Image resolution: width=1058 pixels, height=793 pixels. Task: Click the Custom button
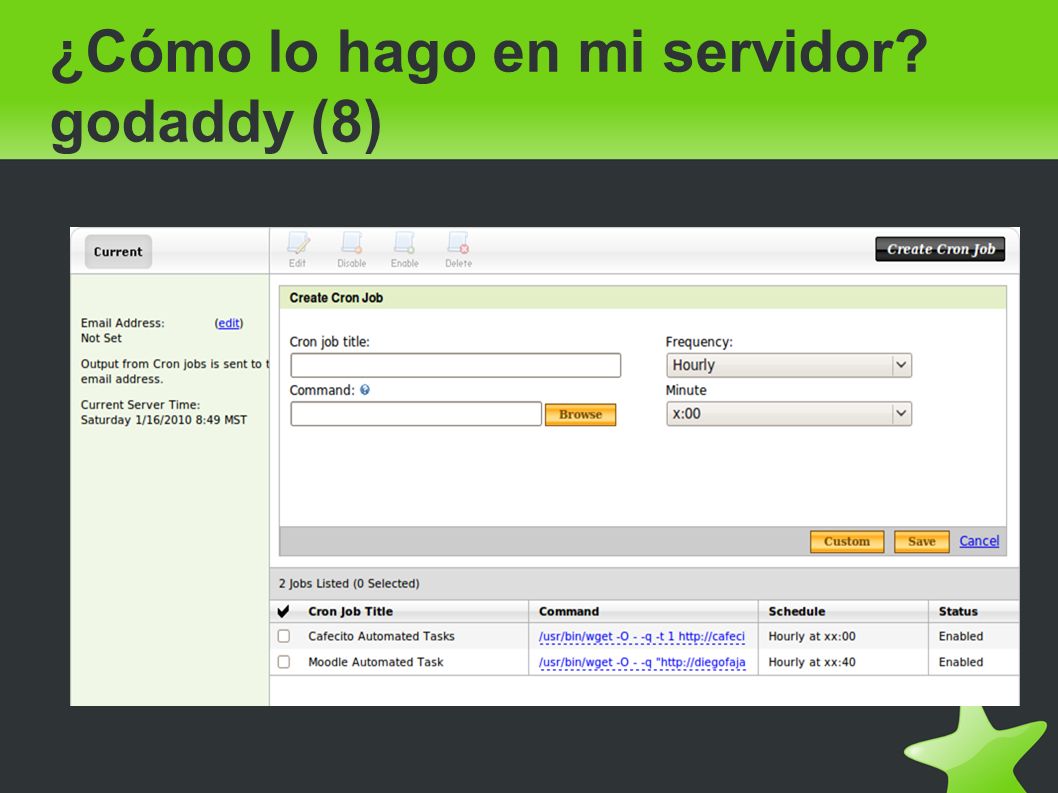pos(847,541)
